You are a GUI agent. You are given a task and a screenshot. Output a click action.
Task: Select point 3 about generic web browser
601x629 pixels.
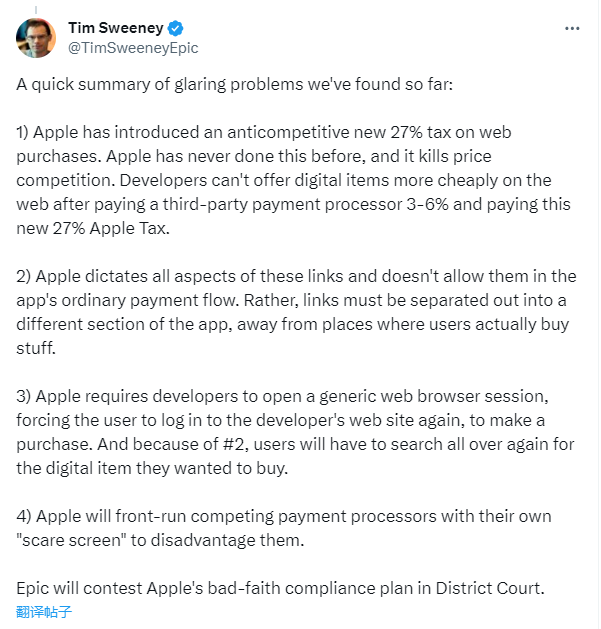[x=295, y=432]
